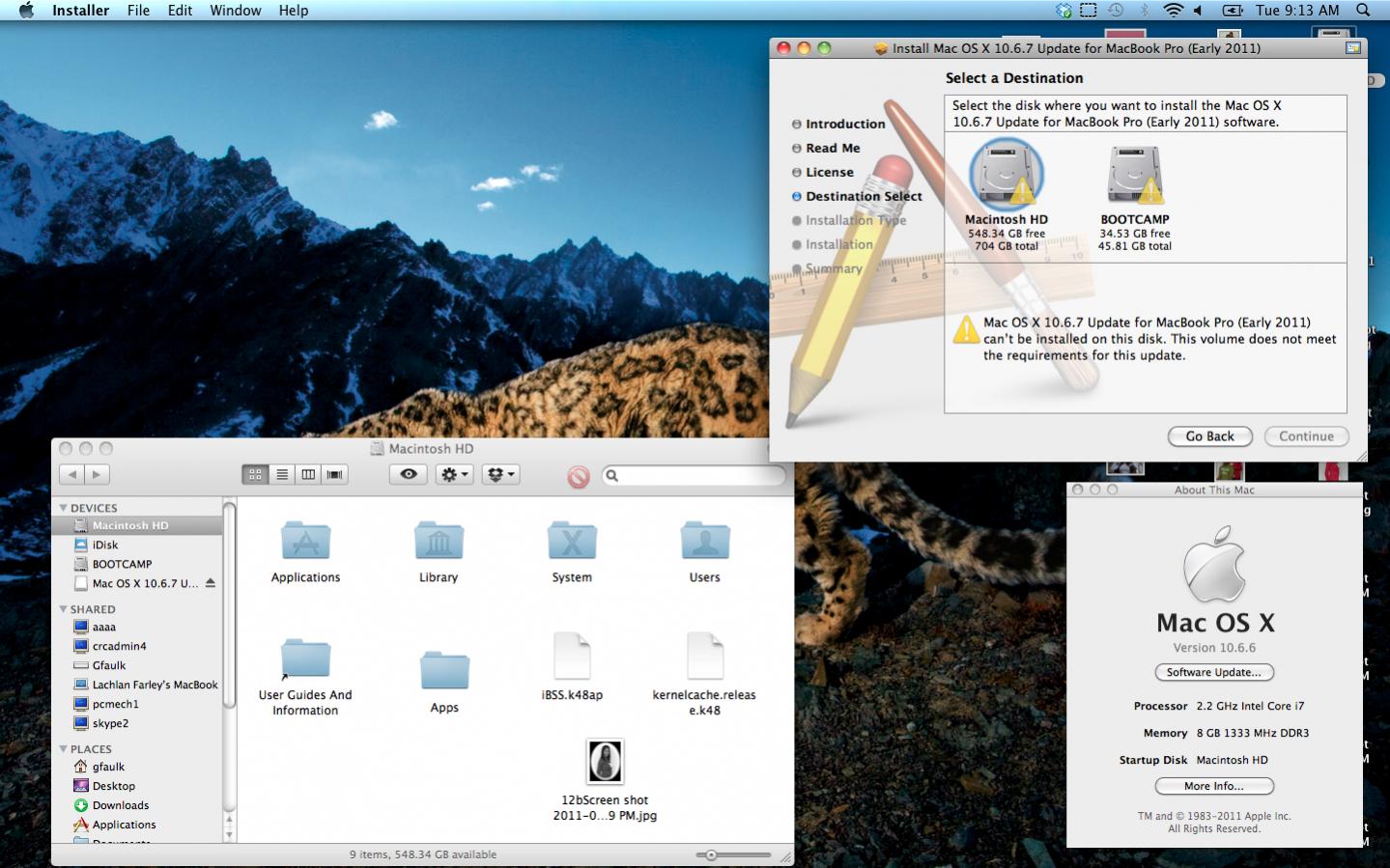
Task: Switch Finder to icon view
Action: 255,474
